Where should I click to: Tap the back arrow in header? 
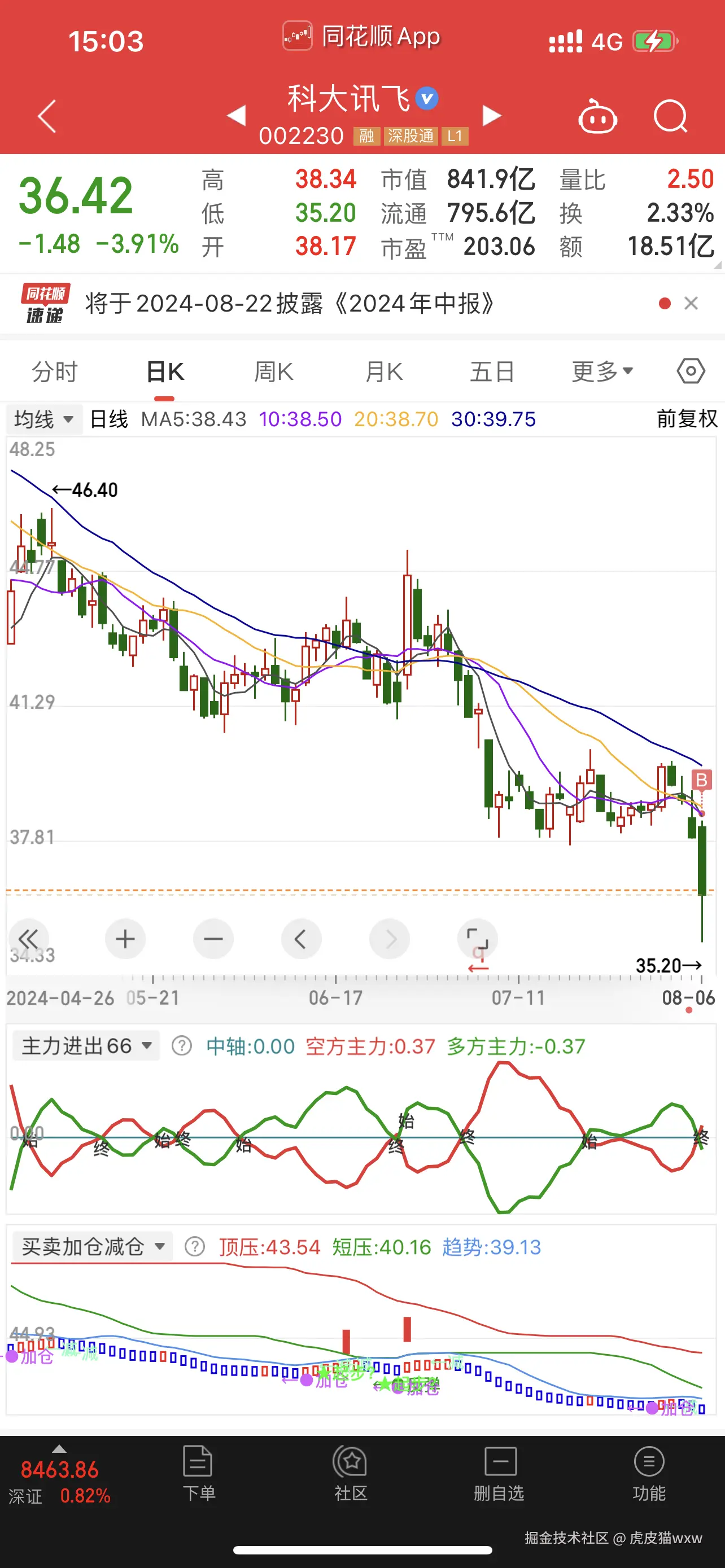(x=47, y=116)
